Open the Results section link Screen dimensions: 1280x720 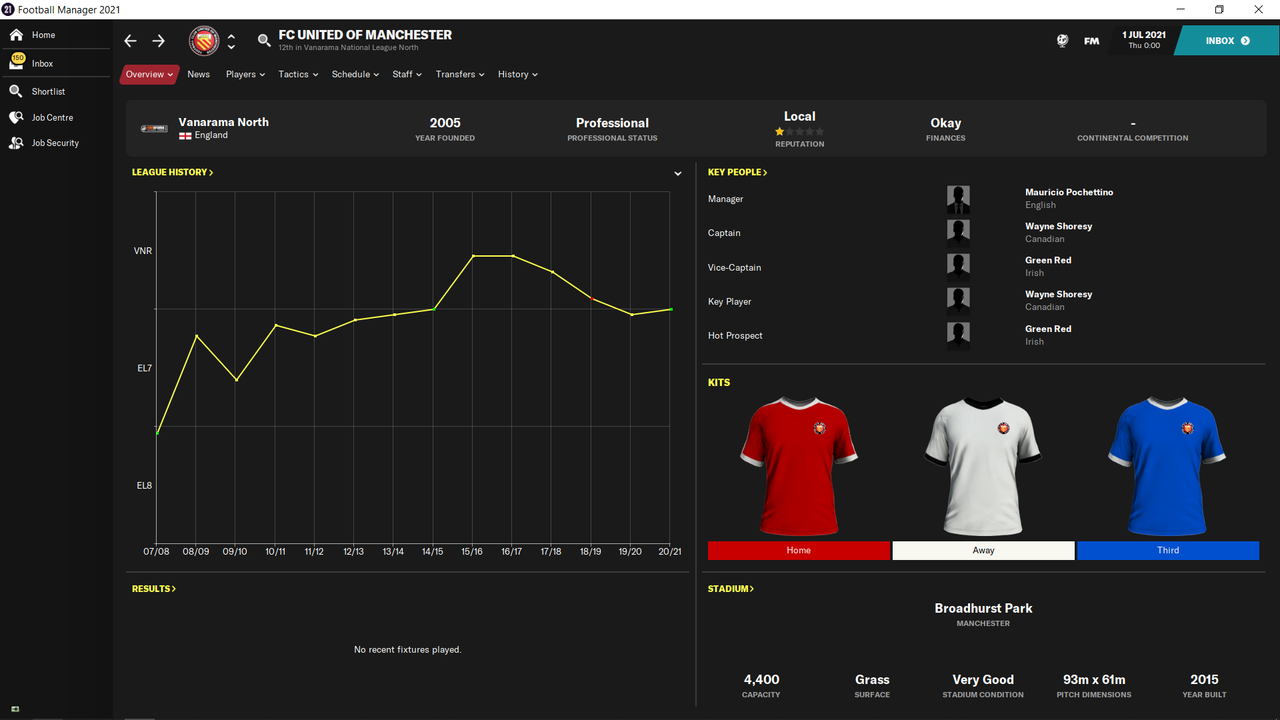point(154,589)
